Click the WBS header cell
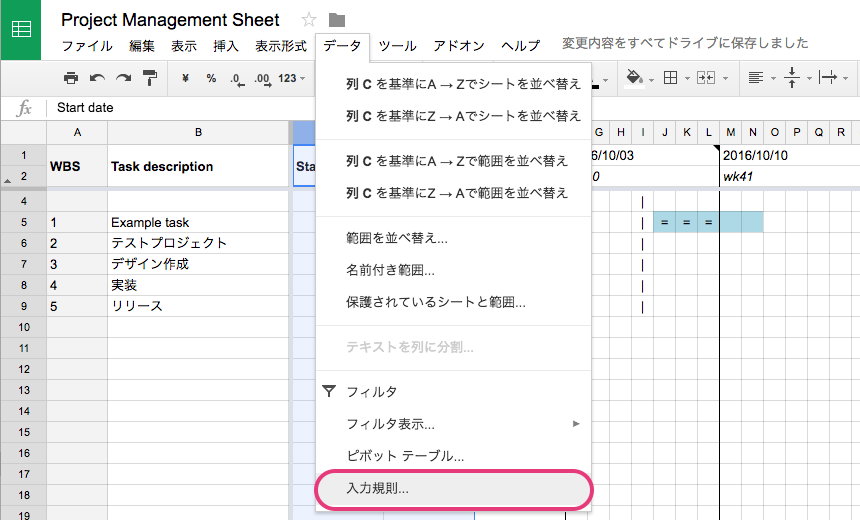 [x=77, y=166]
